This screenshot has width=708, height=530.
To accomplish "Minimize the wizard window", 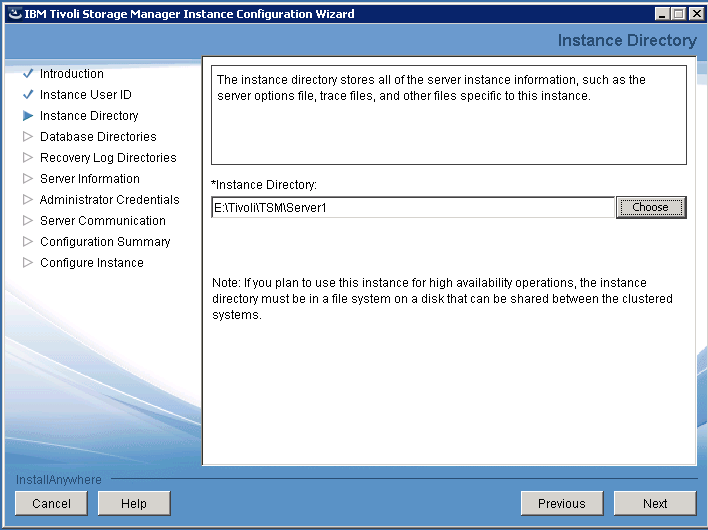I will coord(662,14).
